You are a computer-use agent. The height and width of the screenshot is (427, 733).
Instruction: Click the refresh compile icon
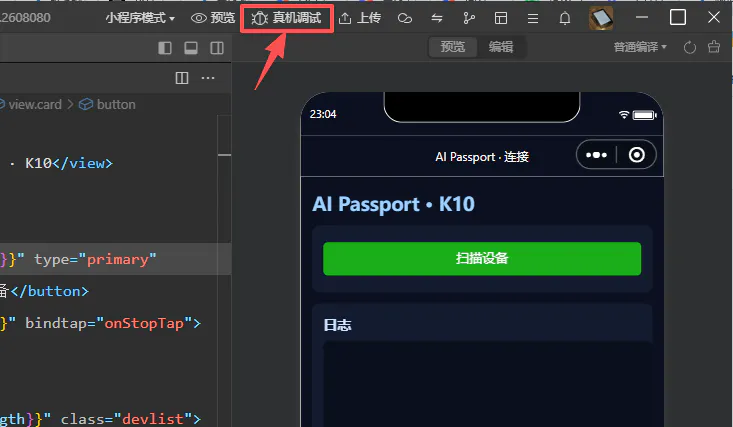(690, 47)
